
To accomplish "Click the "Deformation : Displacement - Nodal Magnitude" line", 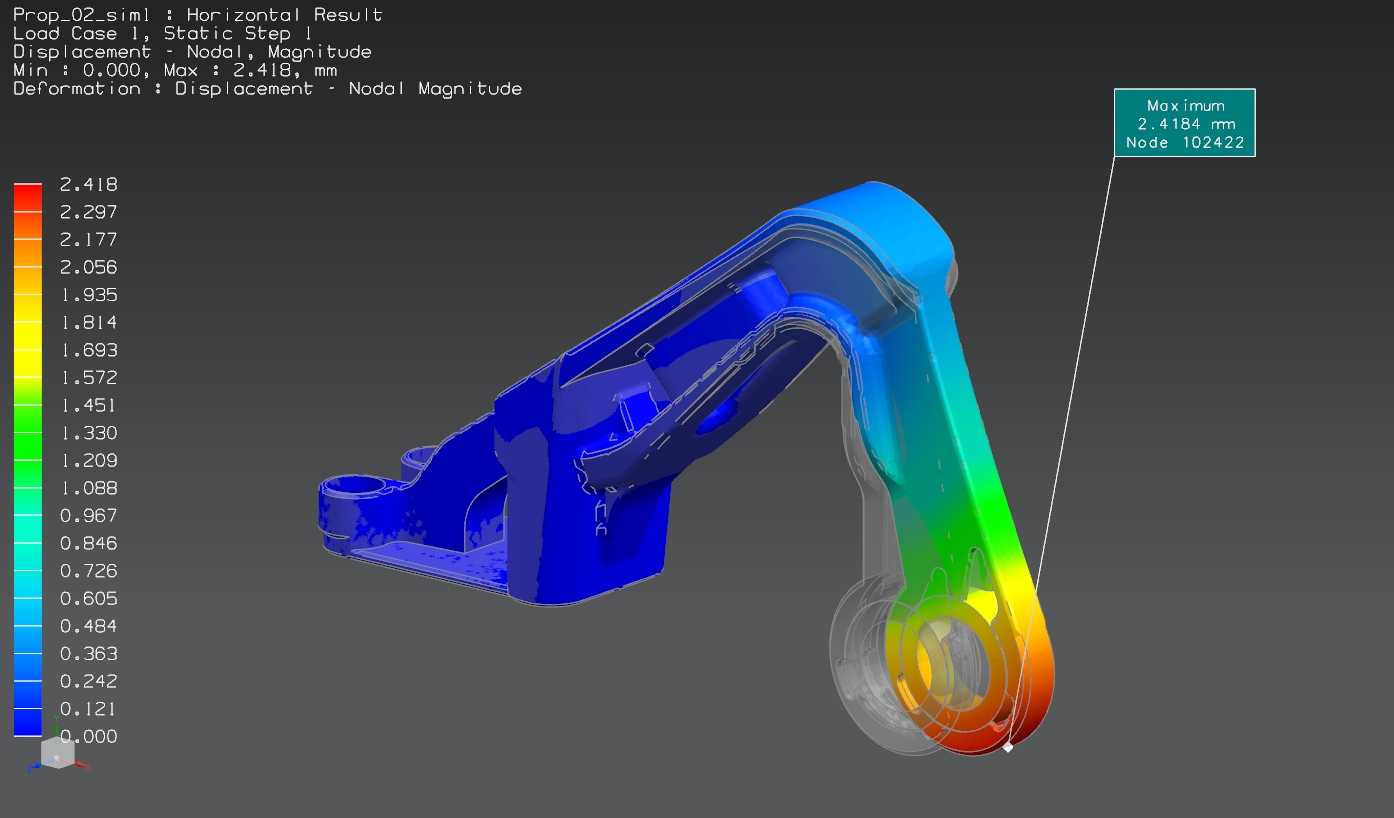I will [x=267, y=89].
